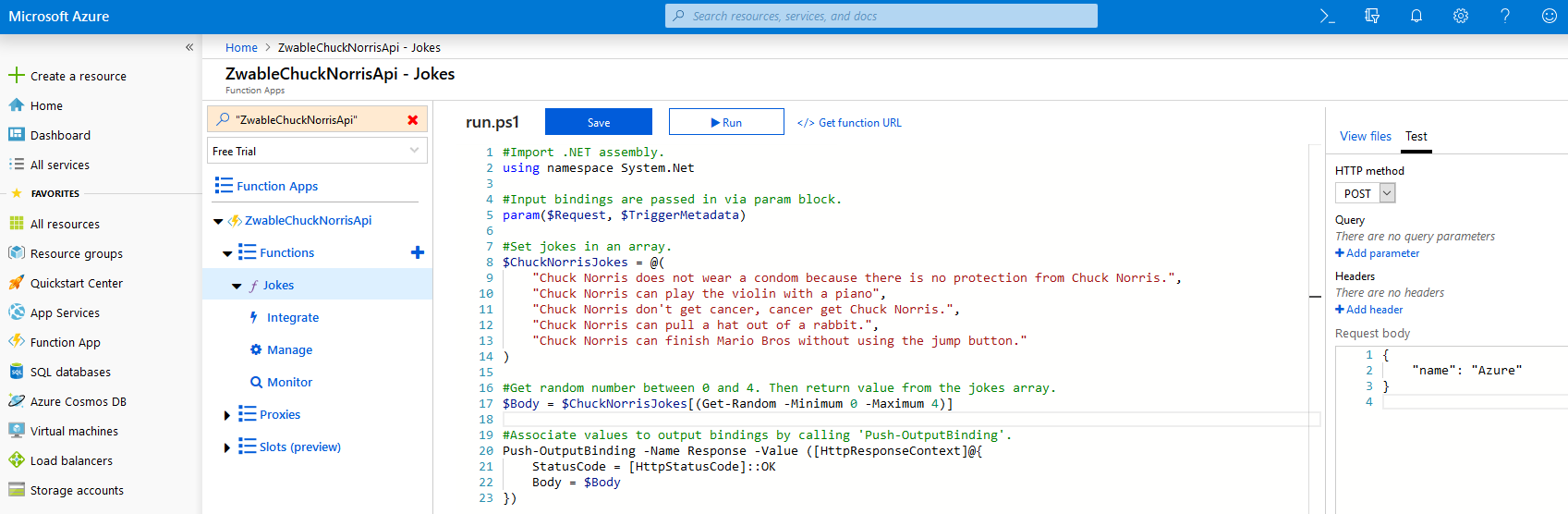
Task: Click the search resources box
Action: click(881, 16)
